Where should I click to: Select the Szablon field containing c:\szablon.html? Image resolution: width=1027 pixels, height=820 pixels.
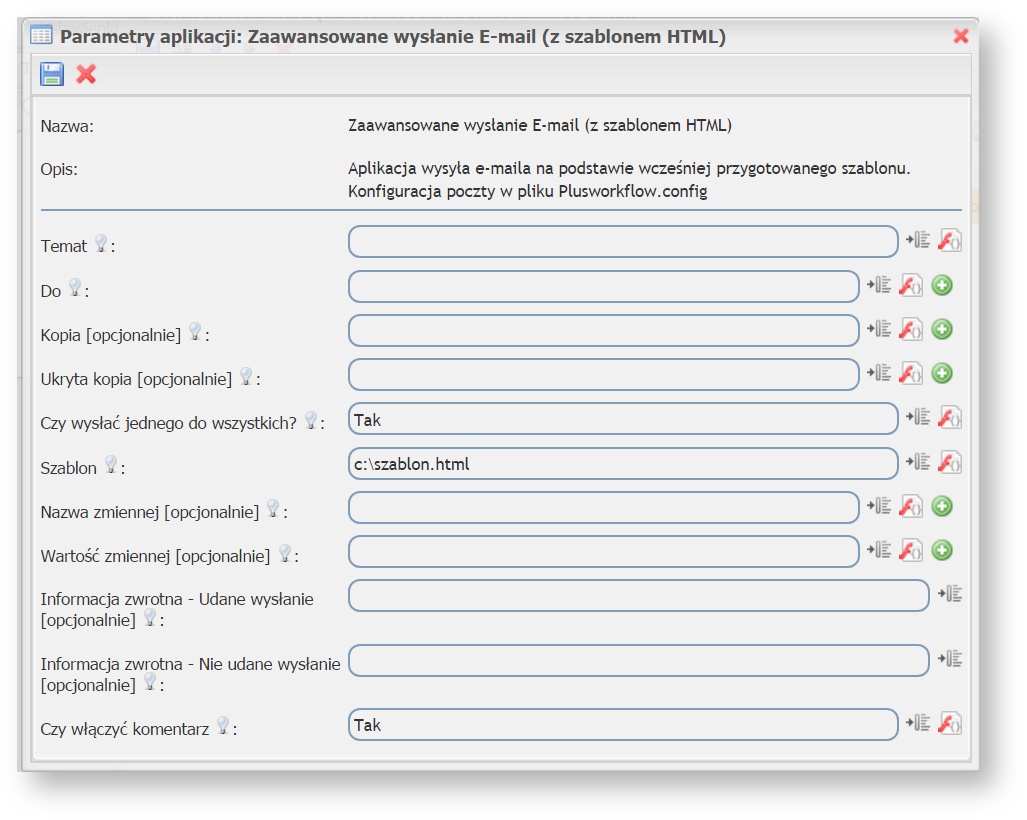coord(622,463)
